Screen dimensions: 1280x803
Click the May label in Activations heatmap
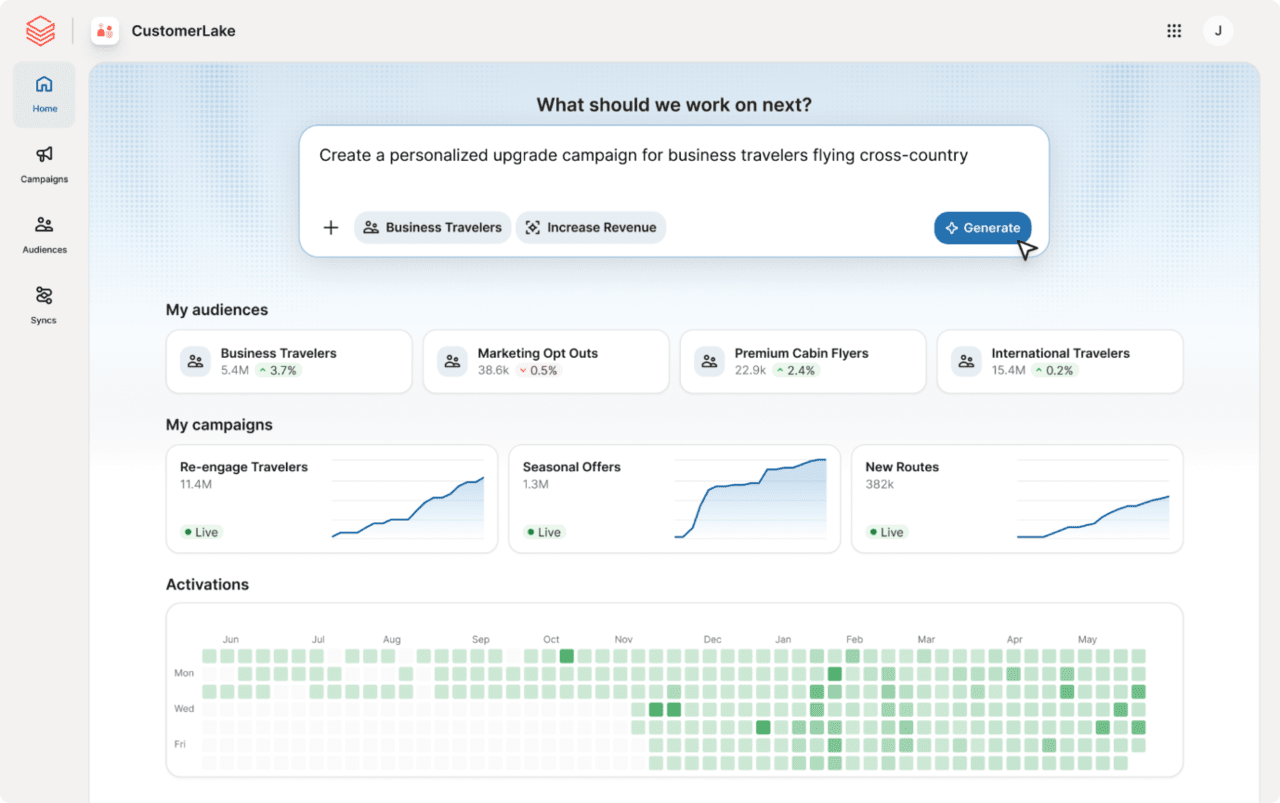point(1087,639)
